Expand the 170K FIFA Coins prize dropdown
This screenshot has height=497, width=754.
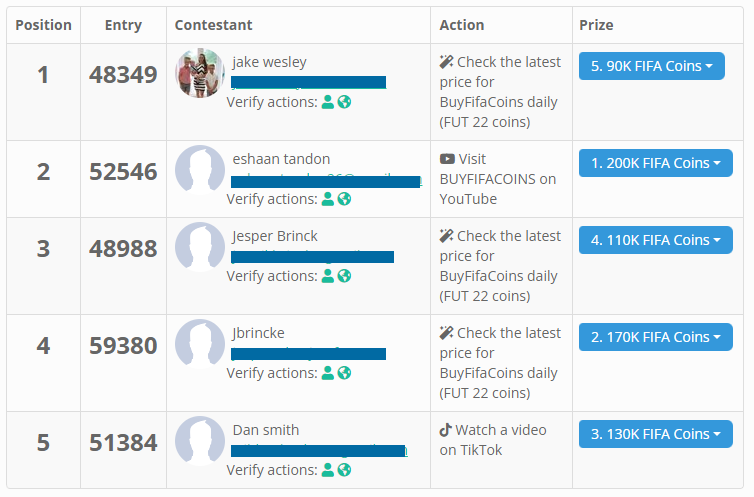(655, 337)
